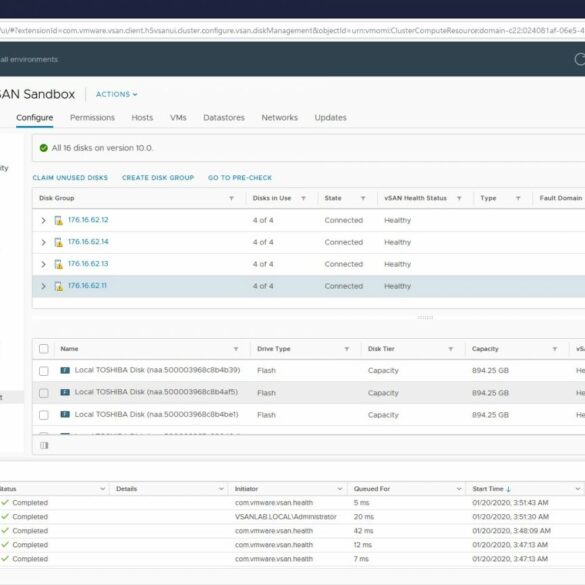The height and width of the screenshot is (585, 585).
Task: Expand disk group 176.16.62.13
Action: pos(43,265)
